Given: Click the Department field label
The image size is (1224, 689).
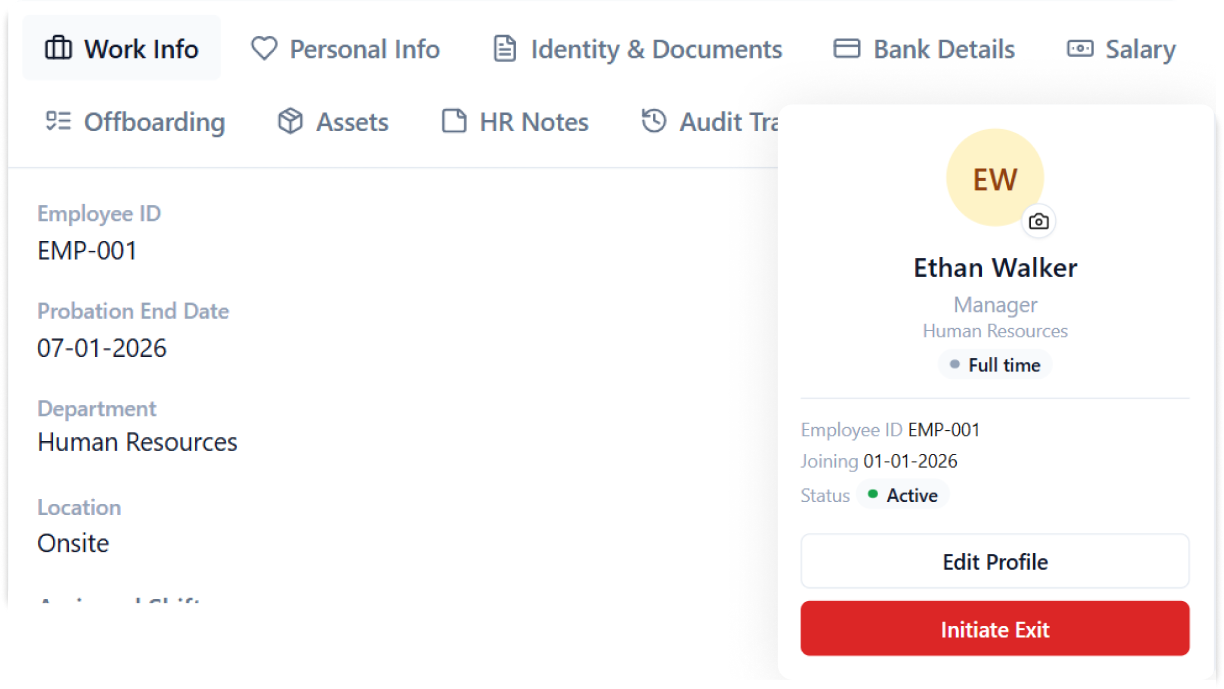Looking at the screenshot, I should [97, 409].
